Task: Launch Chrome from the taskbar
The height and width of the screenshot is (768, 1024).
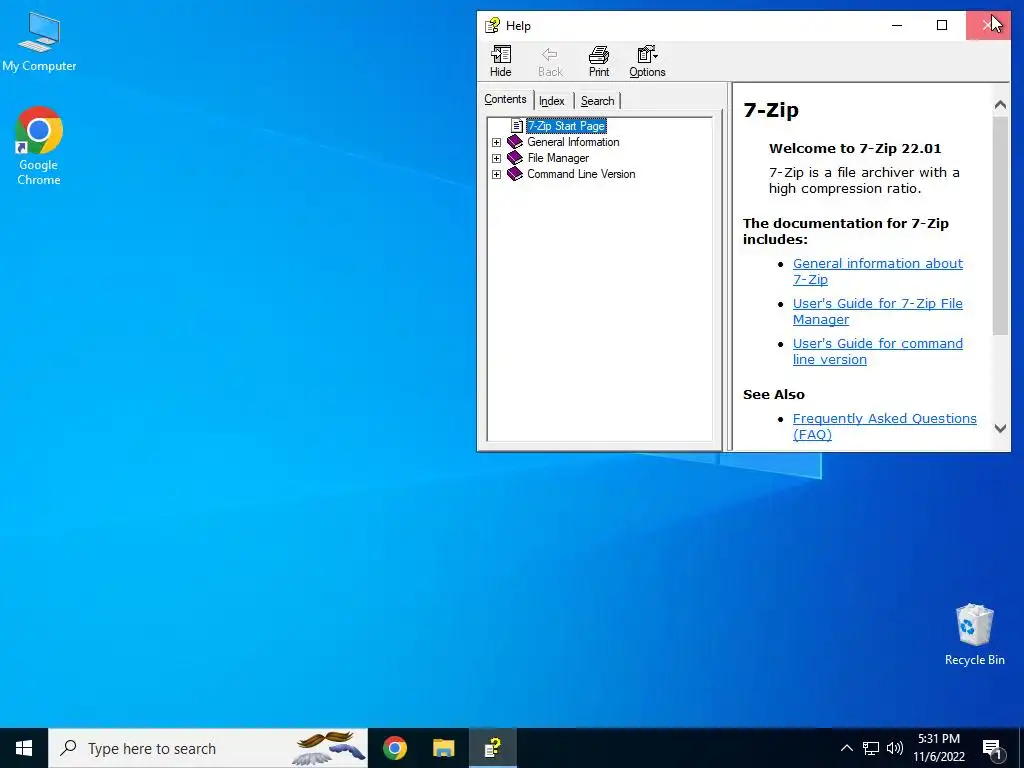Action: pyautogui.click(x=395, y=748)
